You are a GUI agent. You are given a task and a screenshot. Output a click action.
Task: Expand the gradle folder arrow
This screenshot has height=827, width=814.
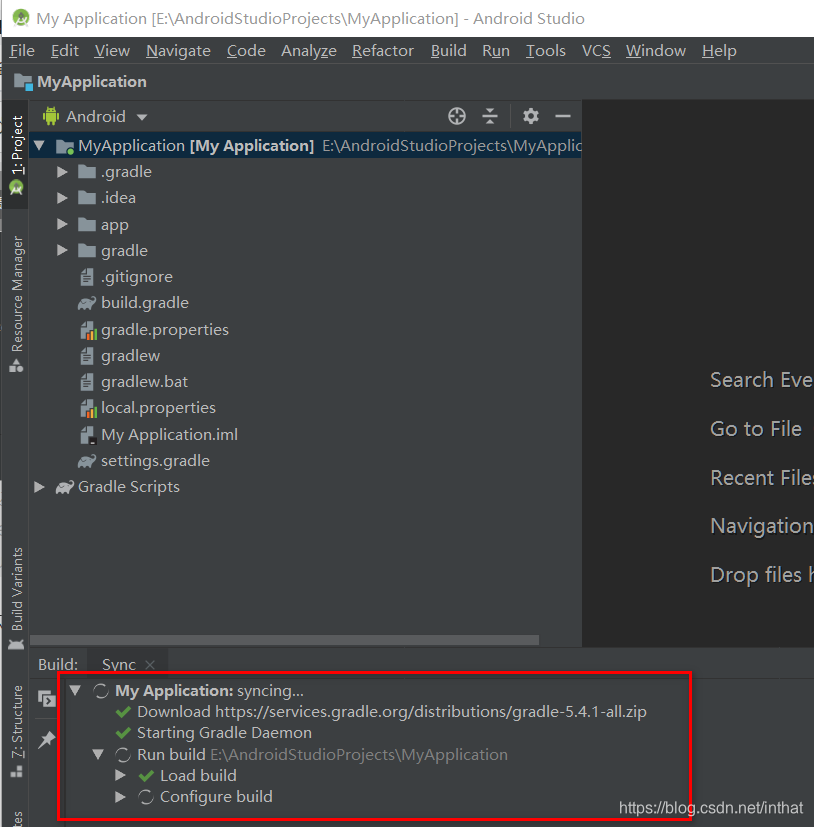click(62, 251)
